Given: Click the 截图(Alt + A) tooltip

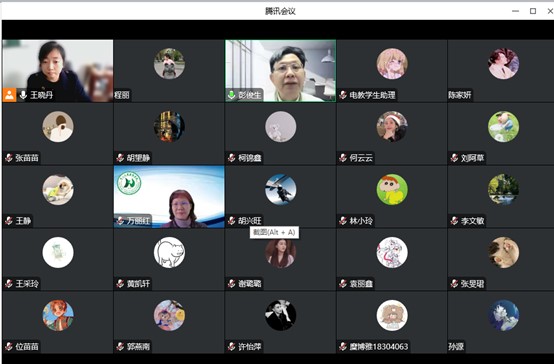Looking at the screenshot, I should pos(274,232).
